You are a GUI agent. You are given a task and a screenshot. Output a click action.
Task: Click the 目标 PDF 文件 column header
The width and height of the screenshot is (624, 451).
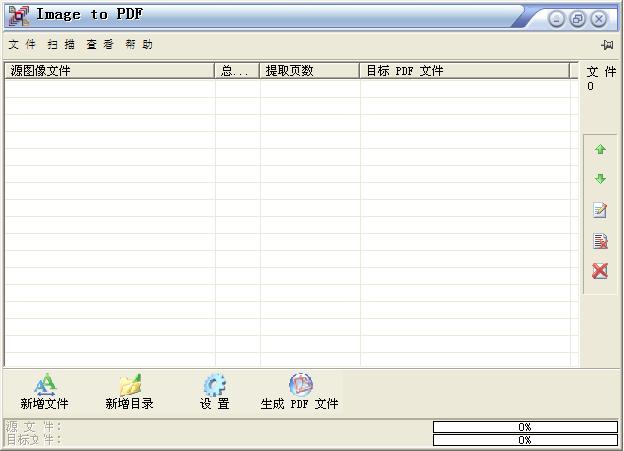click(464, 71)
